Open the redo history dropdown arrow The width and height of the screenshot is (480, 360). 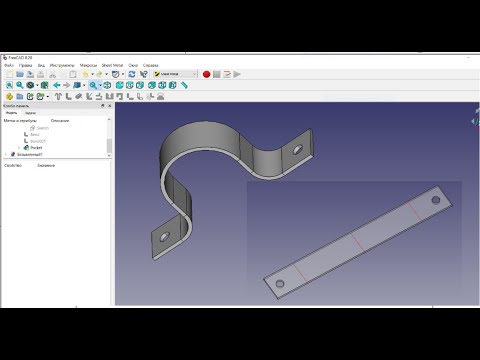point(106,74)
